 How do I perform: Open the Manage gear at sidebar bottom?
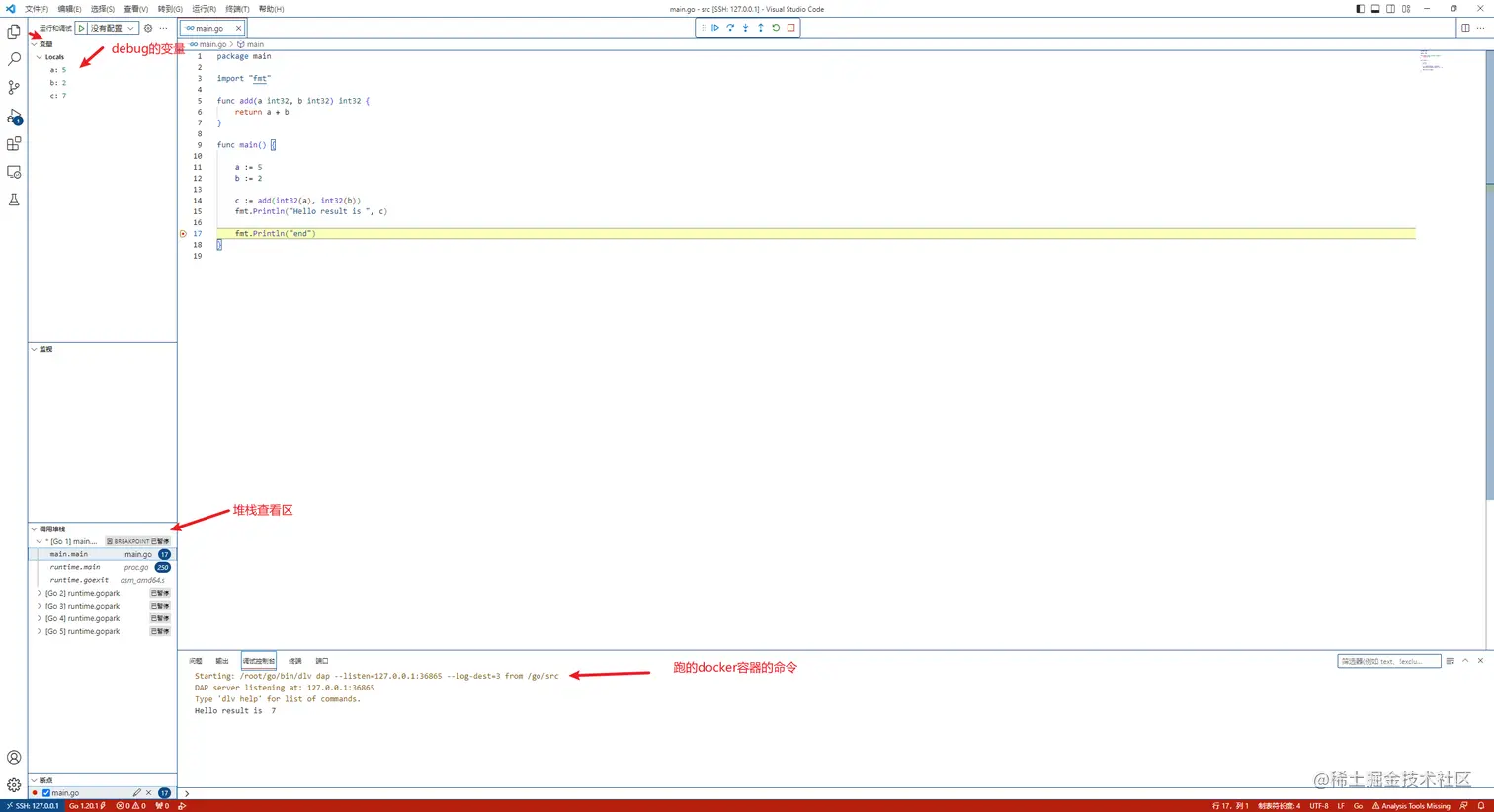(14, 785)
